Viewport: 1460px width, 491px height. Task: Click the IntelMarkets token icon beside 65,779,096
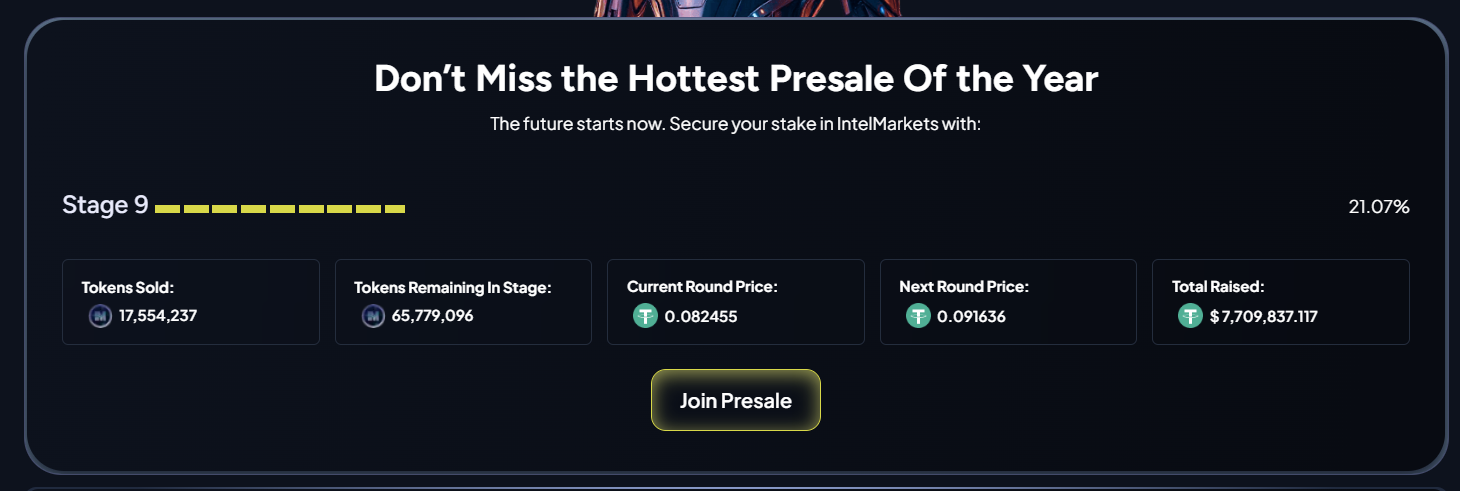click(x=373, y=316)
